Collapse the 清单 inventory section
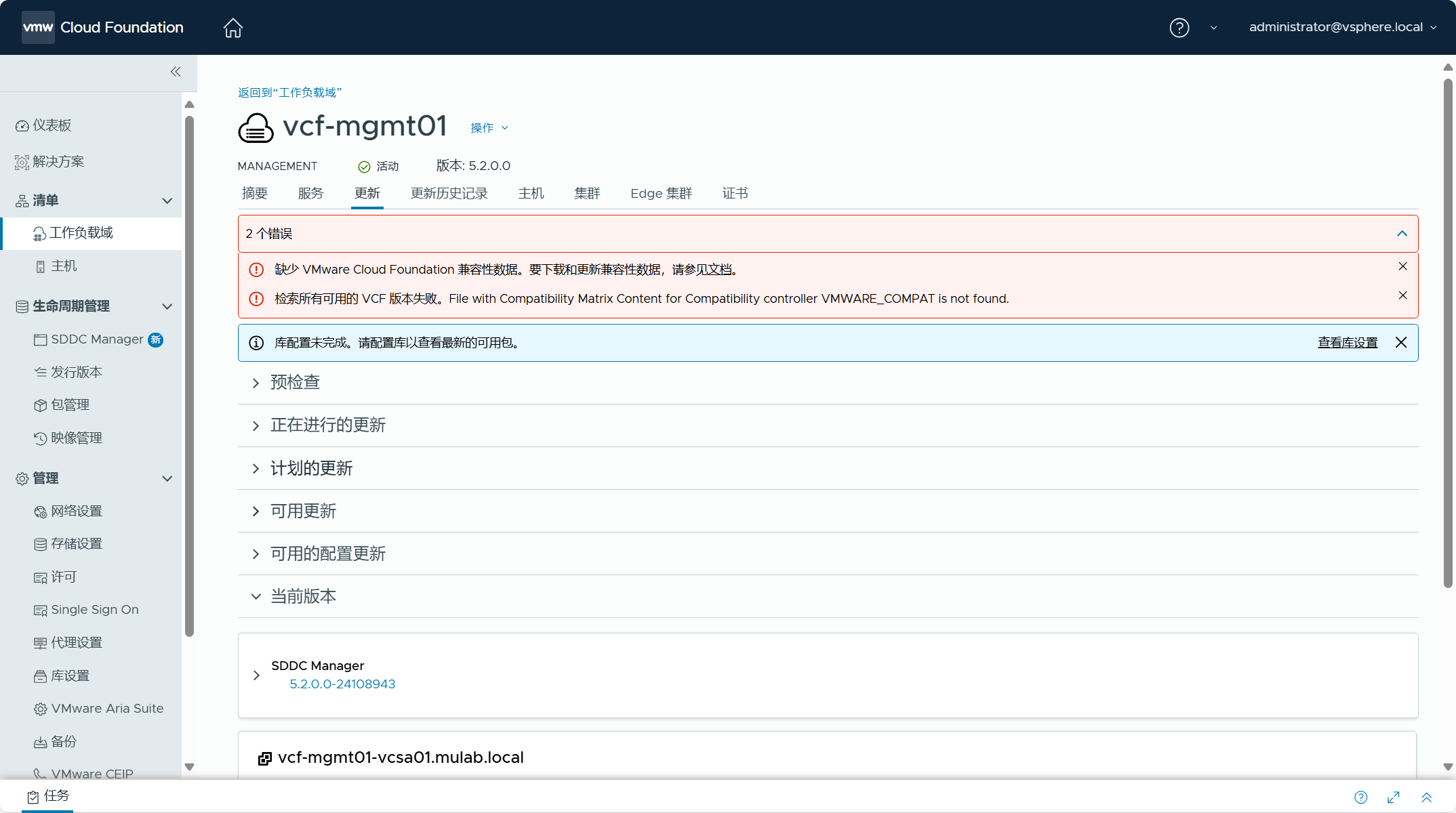1456x813 pixels. (167, 201)
